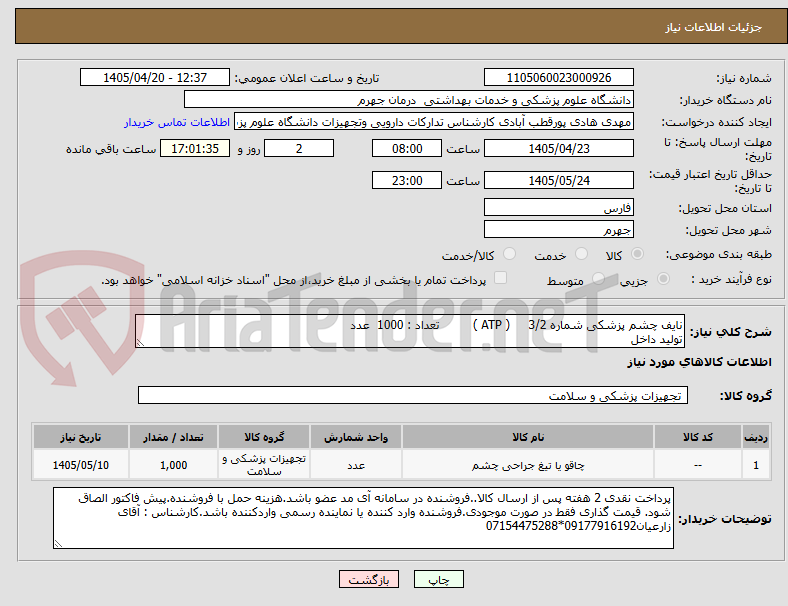788x606 pixels.
Task: Click the کد کالا column header
Action: [698, 437]
